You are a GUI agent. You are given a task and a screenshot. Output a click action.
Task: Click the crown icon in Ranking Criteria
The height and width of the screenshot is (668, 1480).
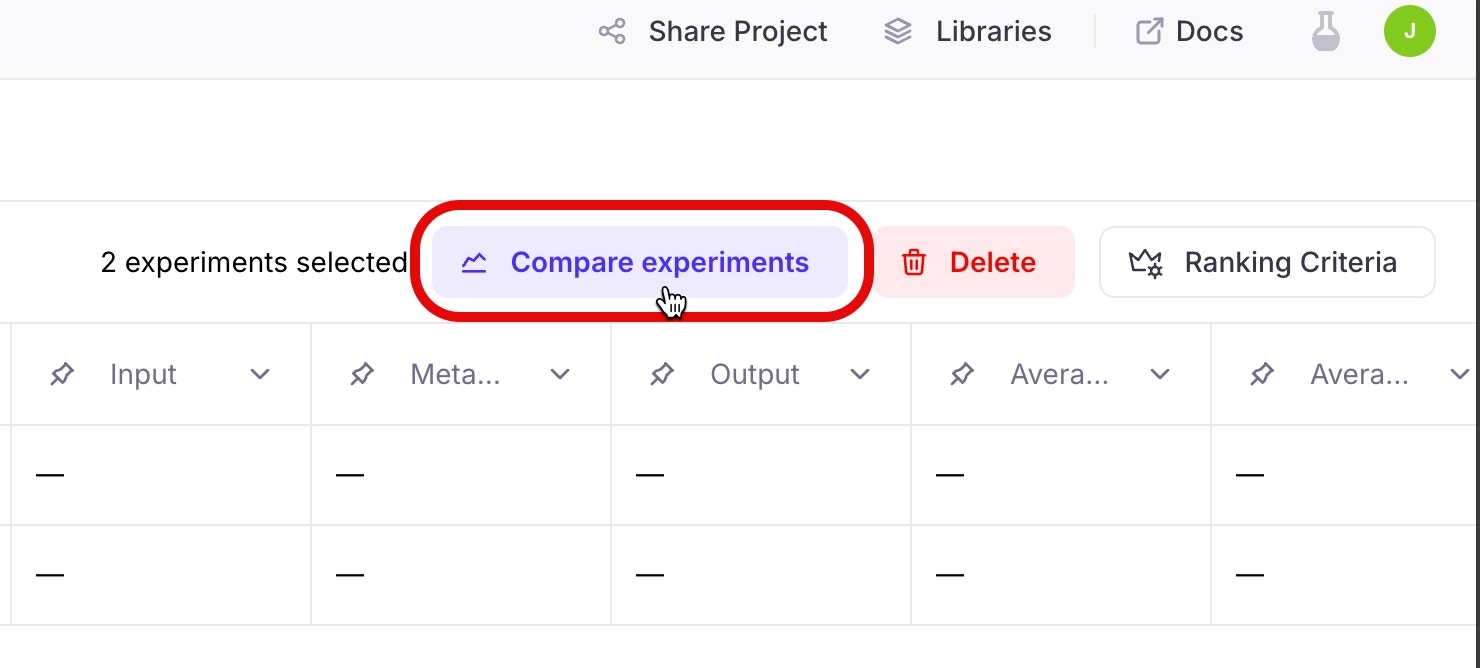point(1146,262)
